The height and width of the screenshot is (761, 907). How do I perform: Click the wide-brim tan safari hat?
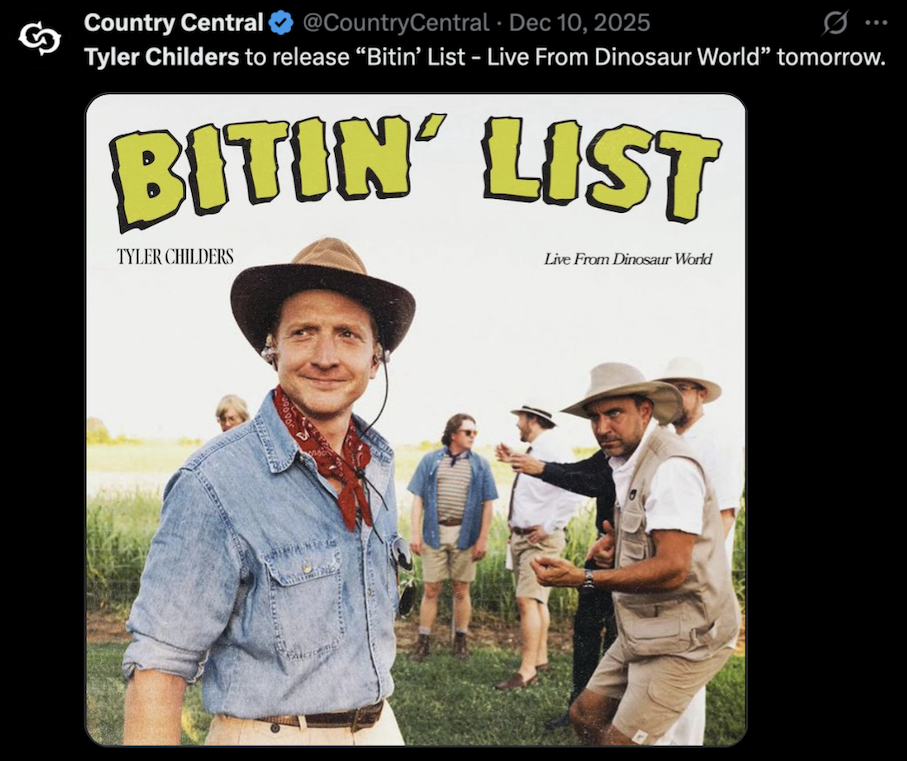click(620, 387)
